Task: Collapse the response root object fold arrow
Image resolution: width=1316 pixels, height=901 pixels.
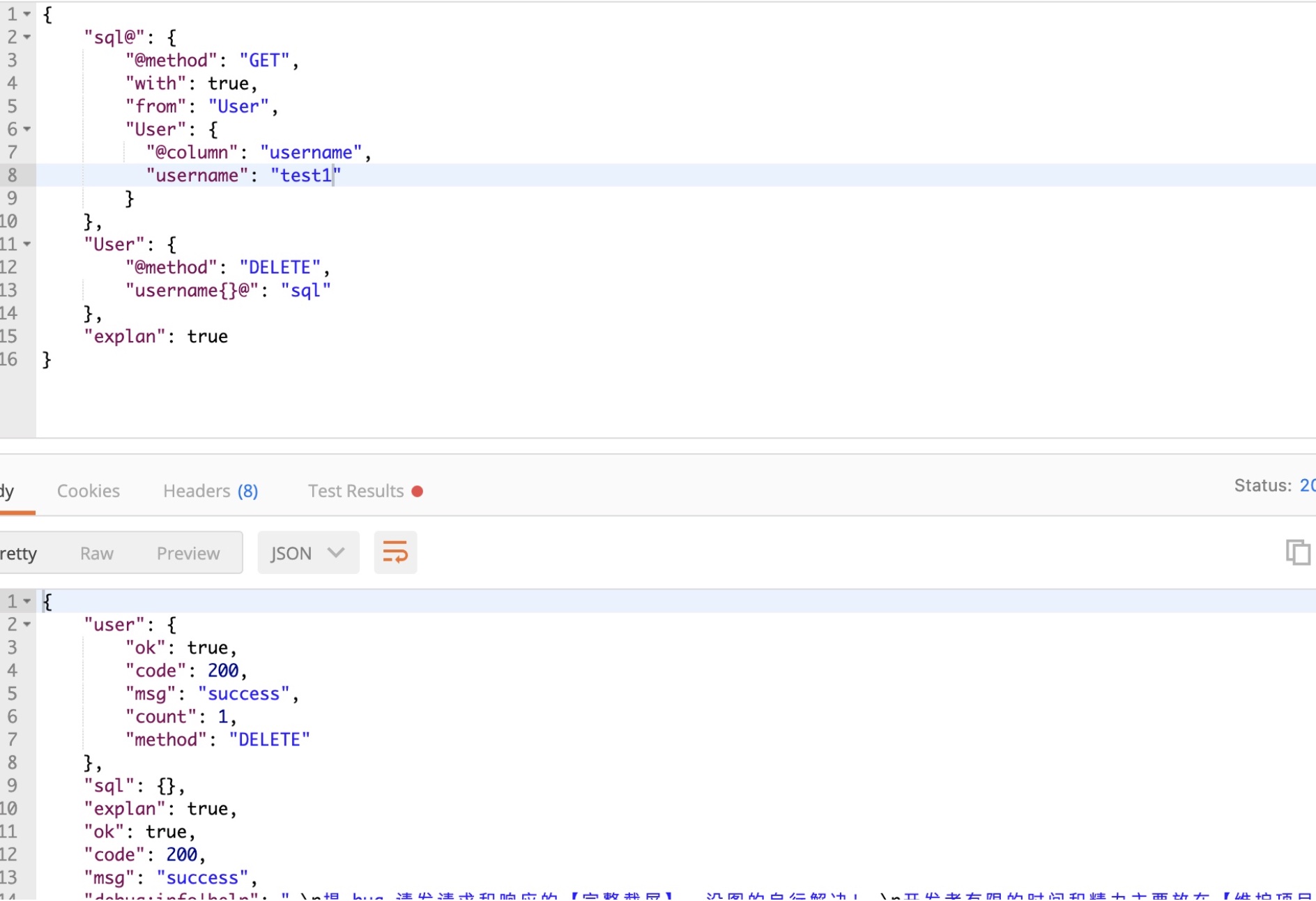Action: pyautogui.click(x=27, y=601)
